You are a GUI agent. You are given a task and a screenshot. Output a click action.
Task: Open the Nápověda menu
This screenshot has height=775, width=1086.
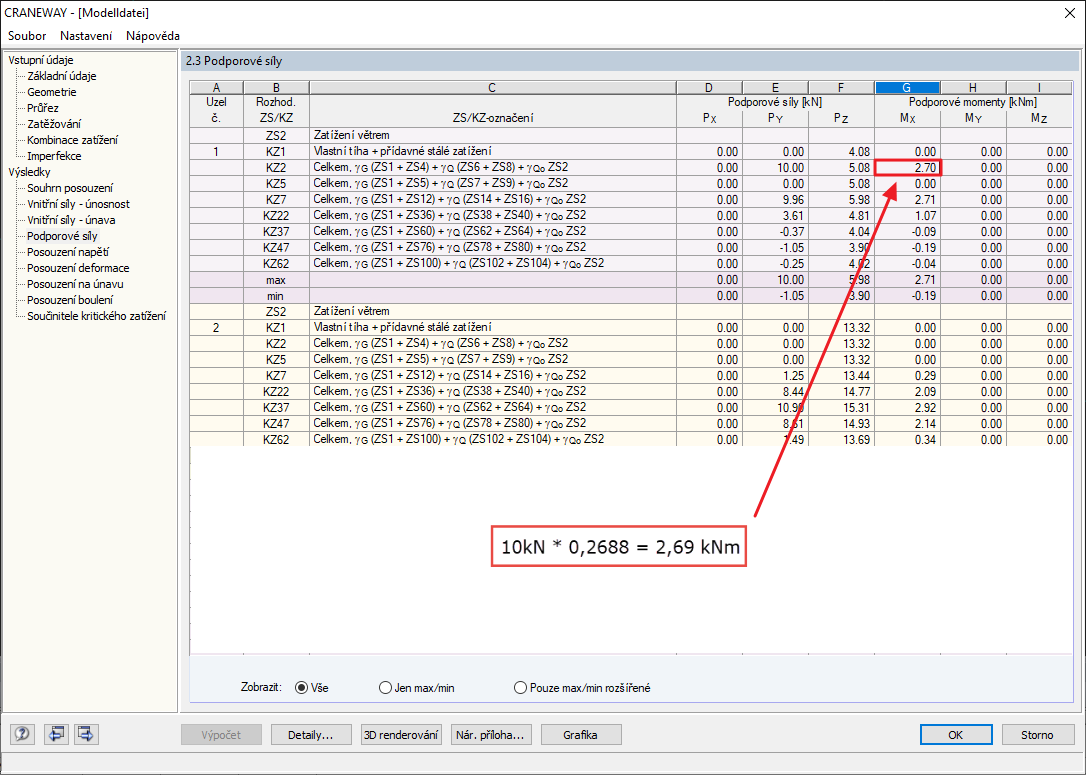pos(153,35)
